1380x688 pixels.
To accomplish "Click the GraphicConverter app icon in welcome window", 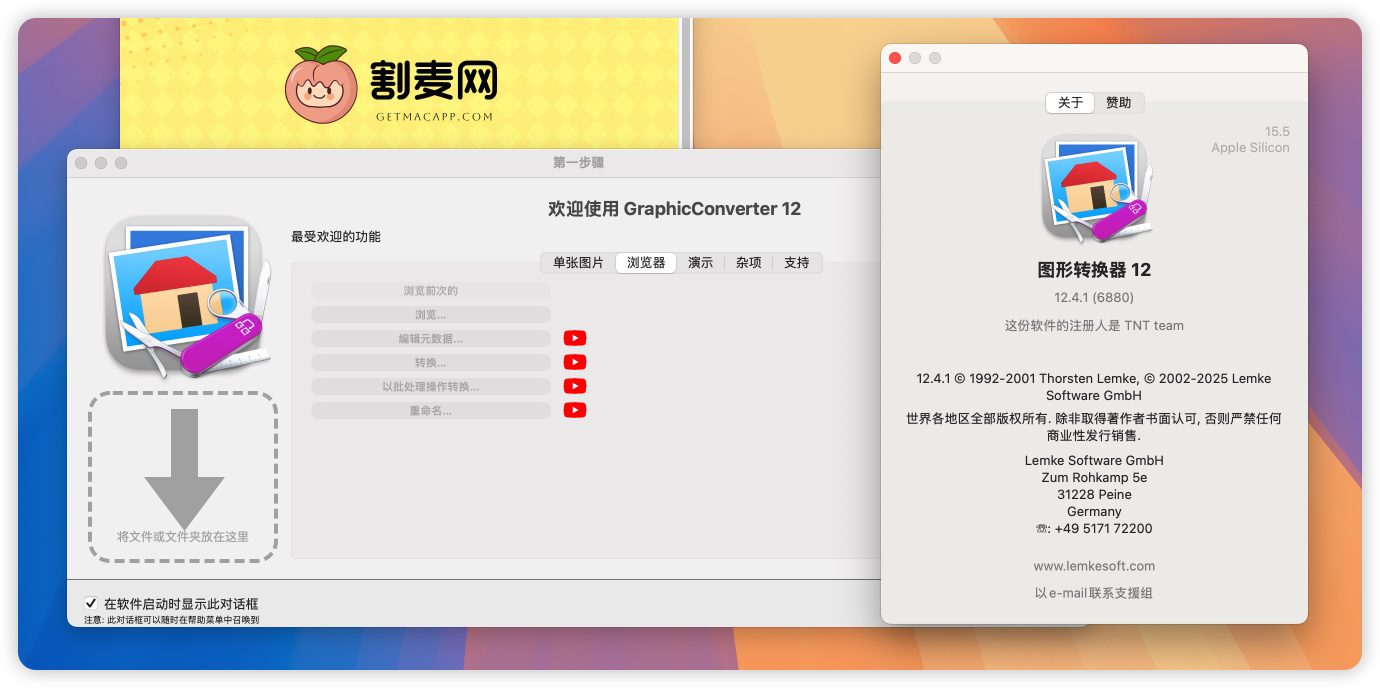I will (188, 296).
